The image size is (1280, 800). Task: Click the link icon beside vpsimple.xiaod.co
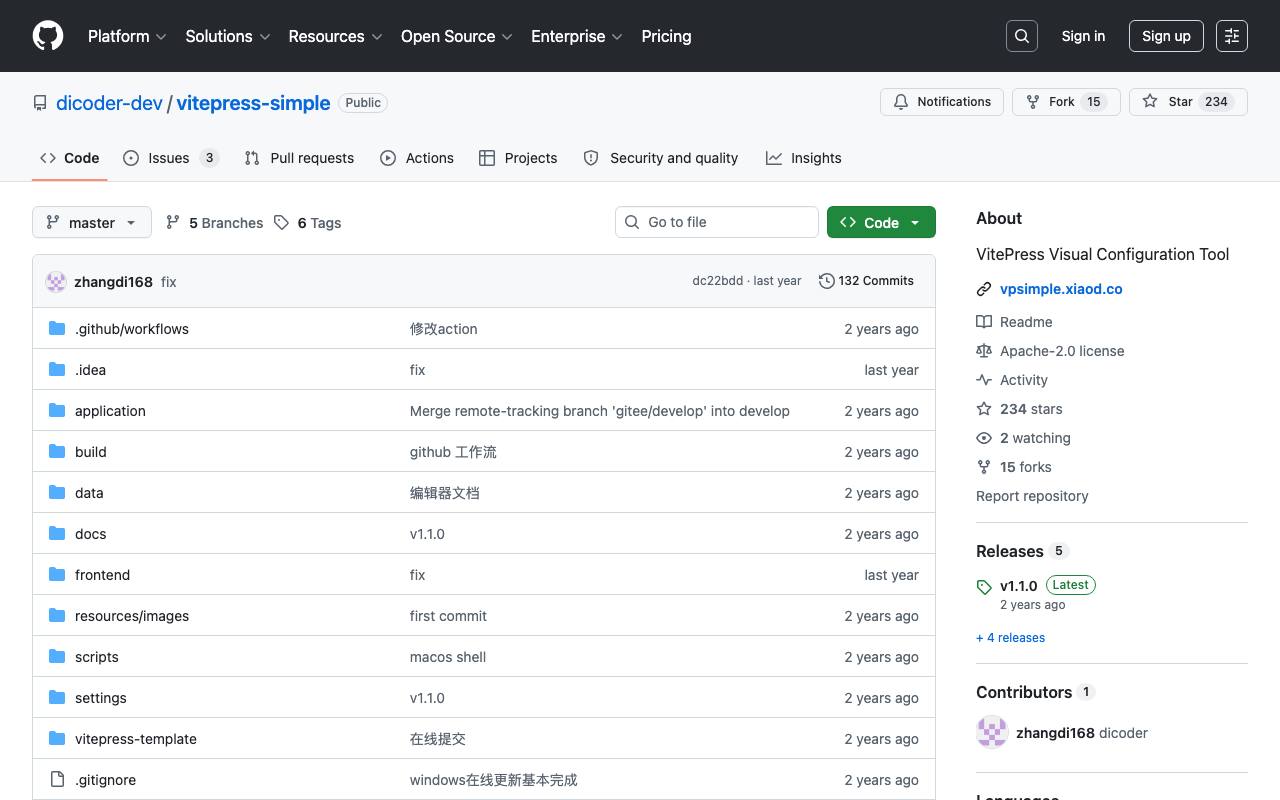tap(984, 289)
